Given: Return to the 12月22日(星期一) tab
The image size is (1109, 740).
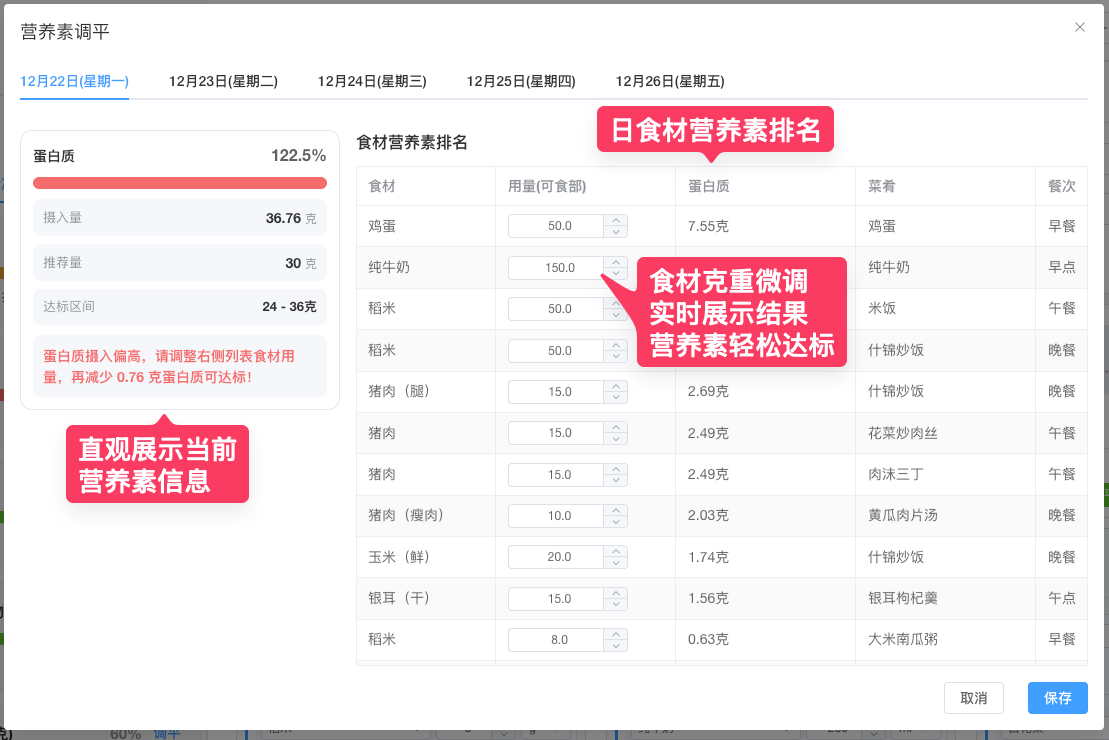Looking at the screenshot, I should (x=74, y=81).
